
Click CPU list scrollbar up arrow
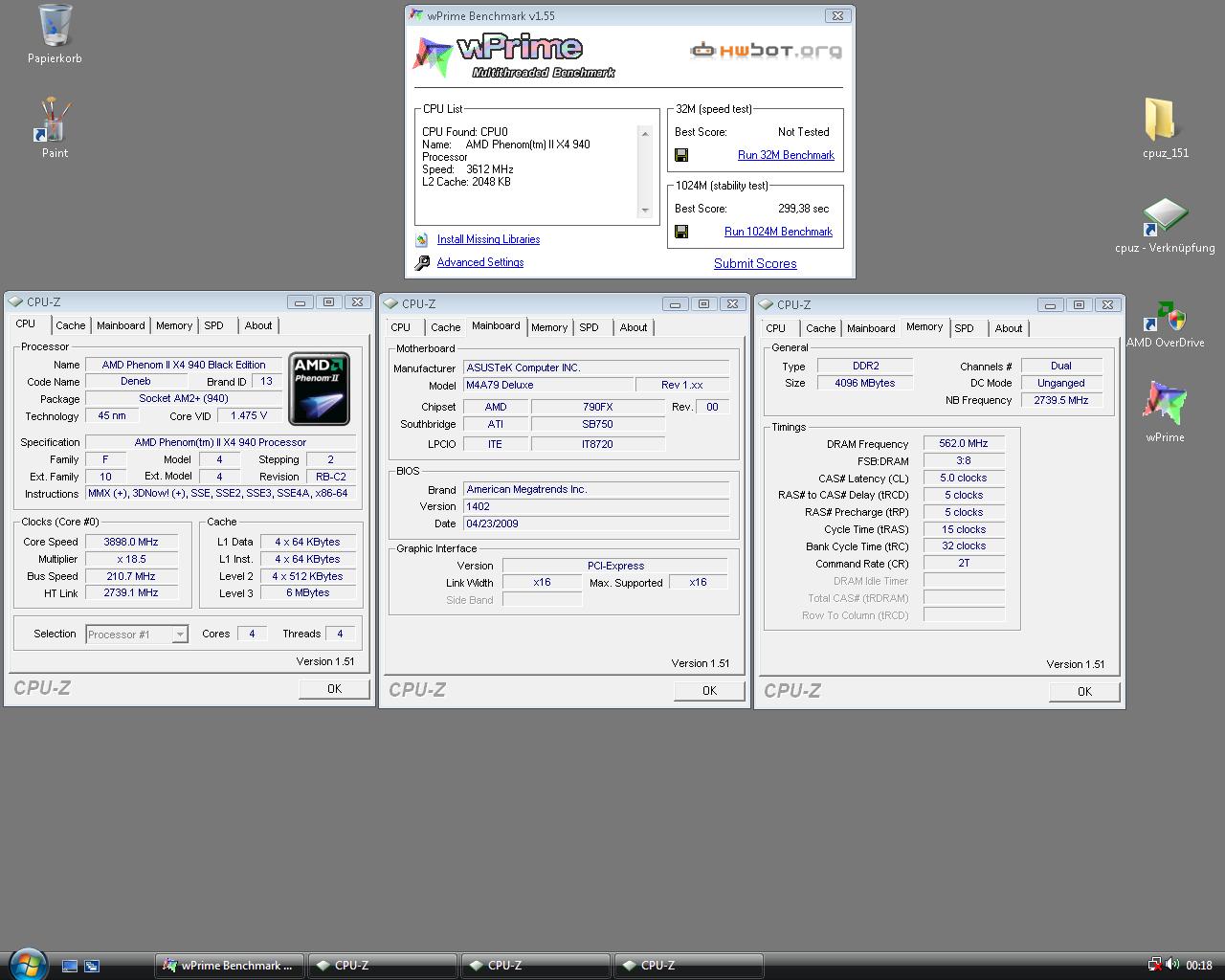[645, 133]
